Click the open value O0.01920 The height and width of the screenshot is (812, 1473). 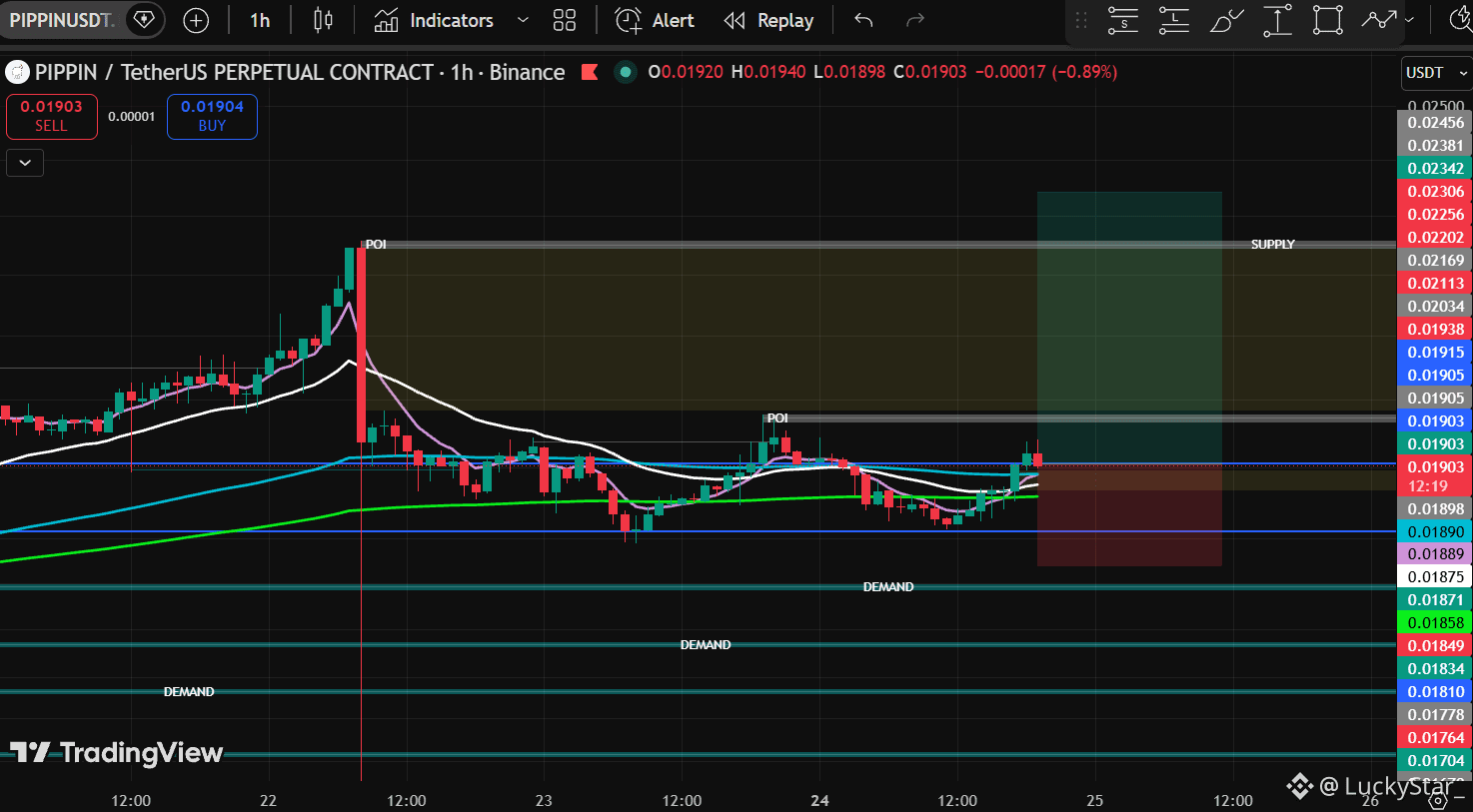[x=686, y=72]
